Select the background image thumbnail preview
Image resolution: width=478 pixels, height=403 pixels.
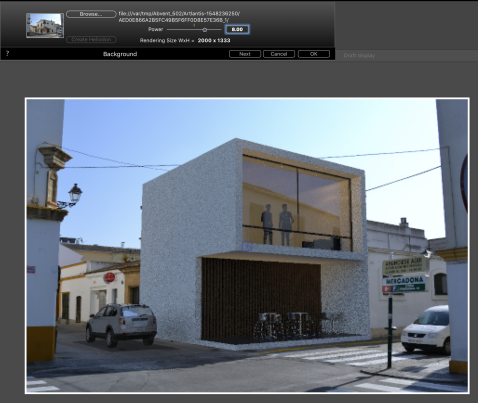45,25
